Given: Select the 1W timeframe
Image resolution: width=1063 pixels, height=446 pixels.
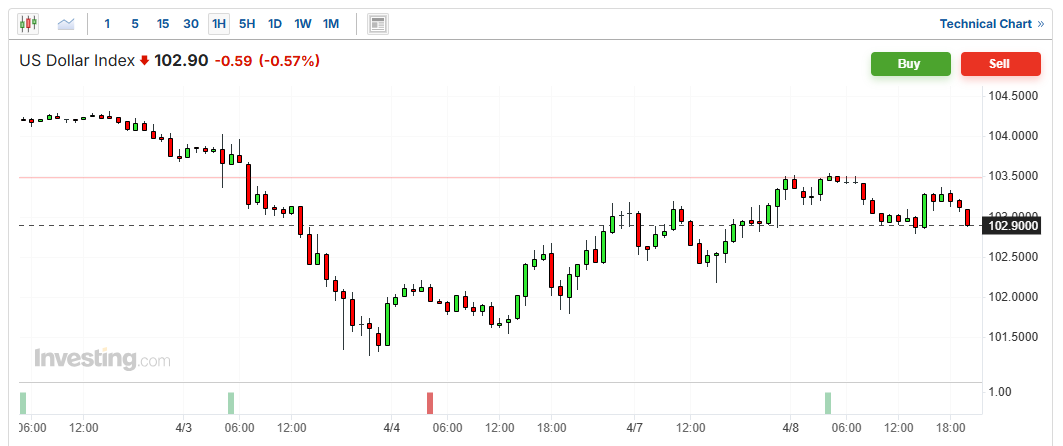Looking at the screenshot, I should coord(302,24).
